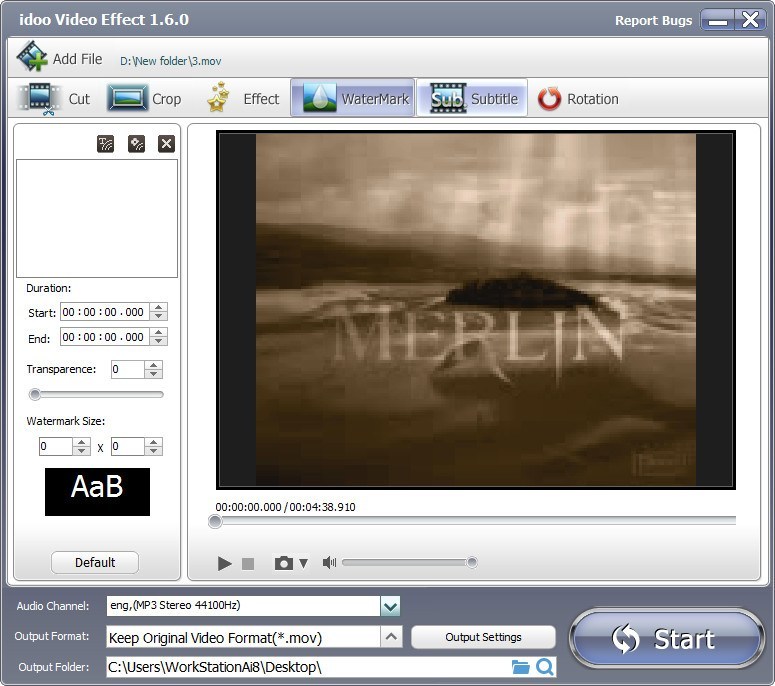Increase Transparence with spinner up arrow
775x686 pixels.
tap(154, 365)
